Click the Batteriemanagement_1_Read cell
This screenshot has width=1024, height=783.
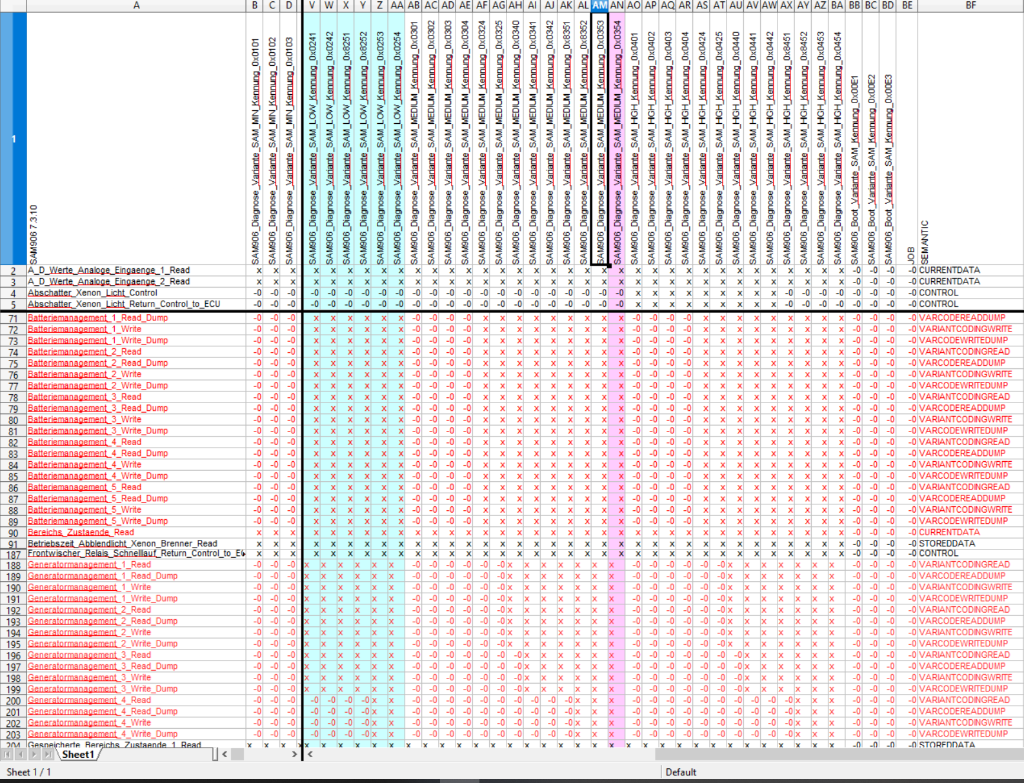[84, 318]
